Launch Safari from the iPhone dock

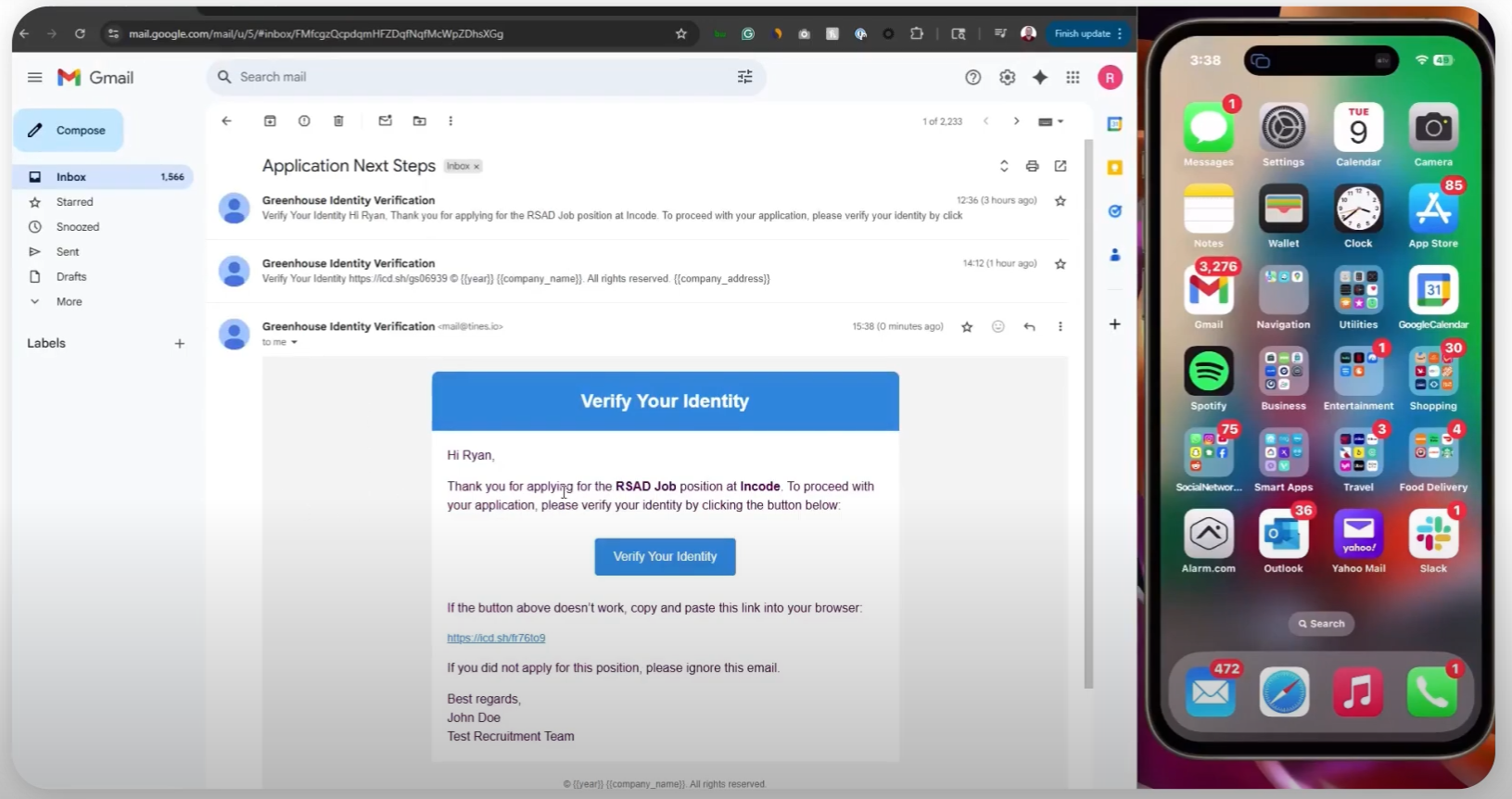pos(1284,691)
